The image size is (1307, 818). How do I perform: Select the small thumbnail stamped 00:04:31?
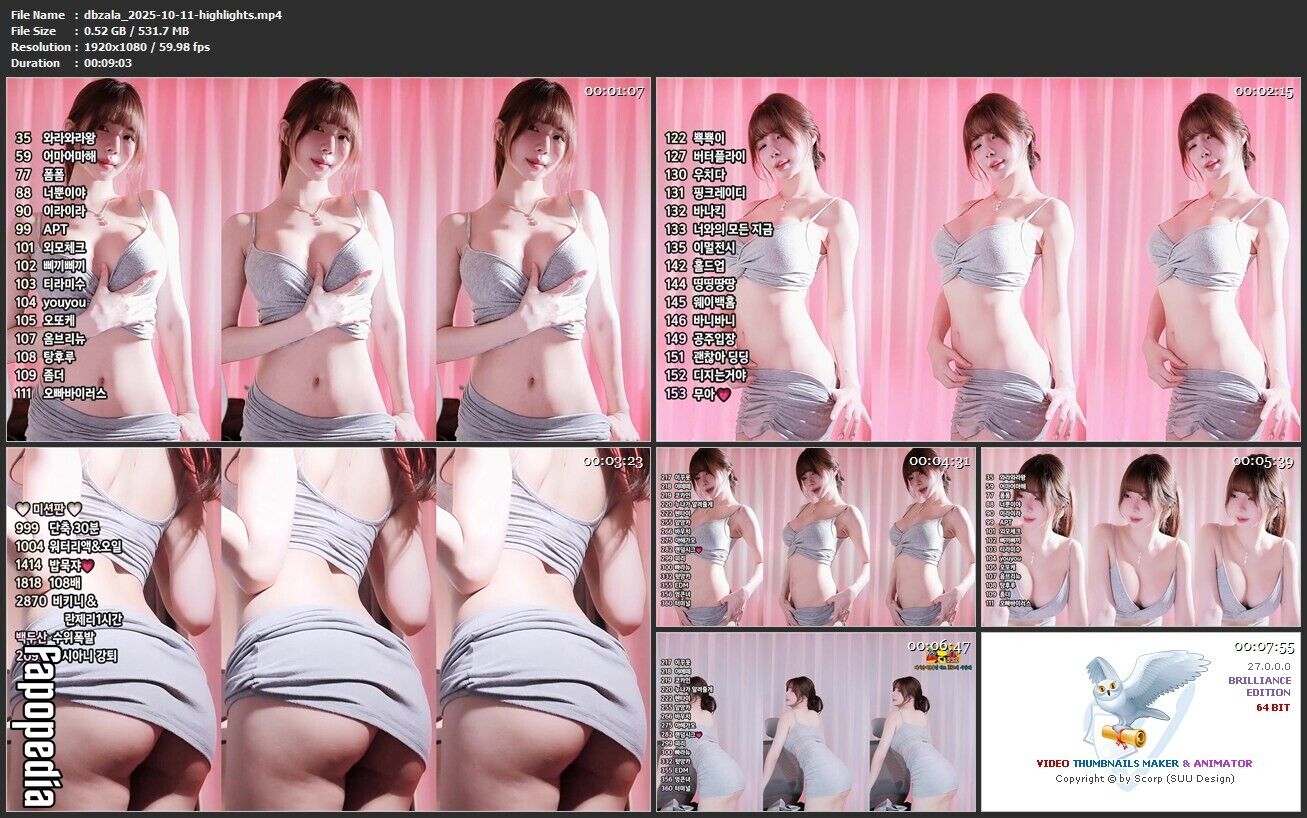[x=815, y=537]
